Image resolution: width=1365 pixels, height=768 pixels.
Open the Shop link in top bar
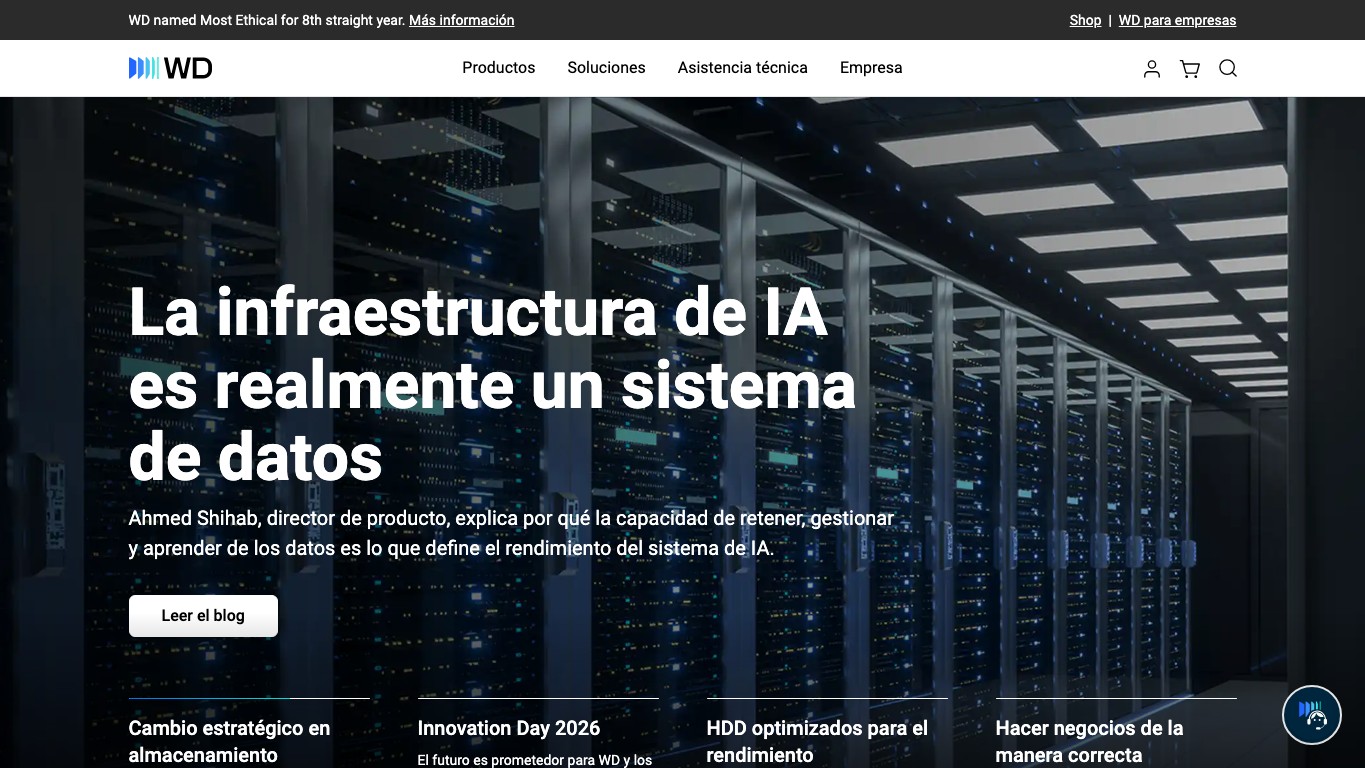1085,20
